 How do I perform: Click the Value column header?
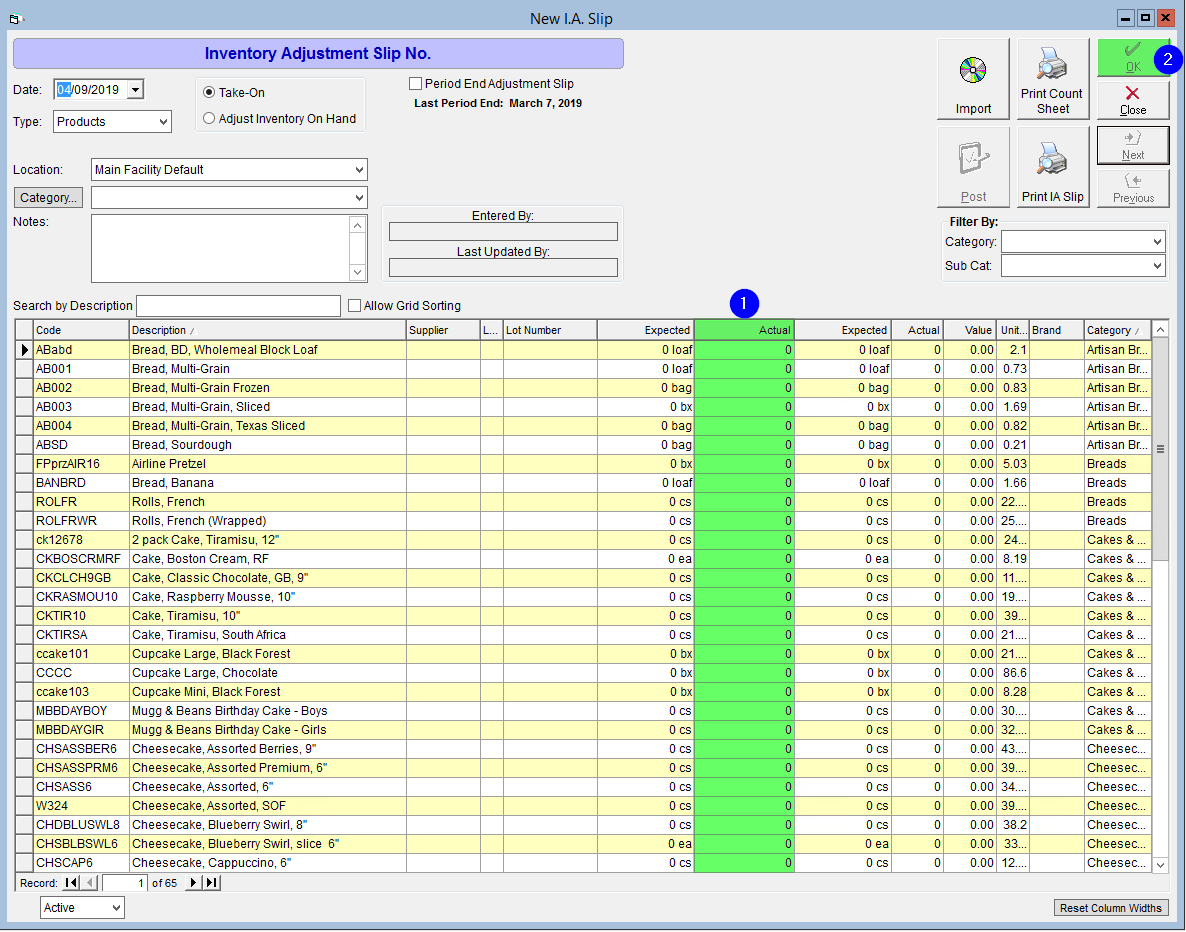tap(969, 330)
